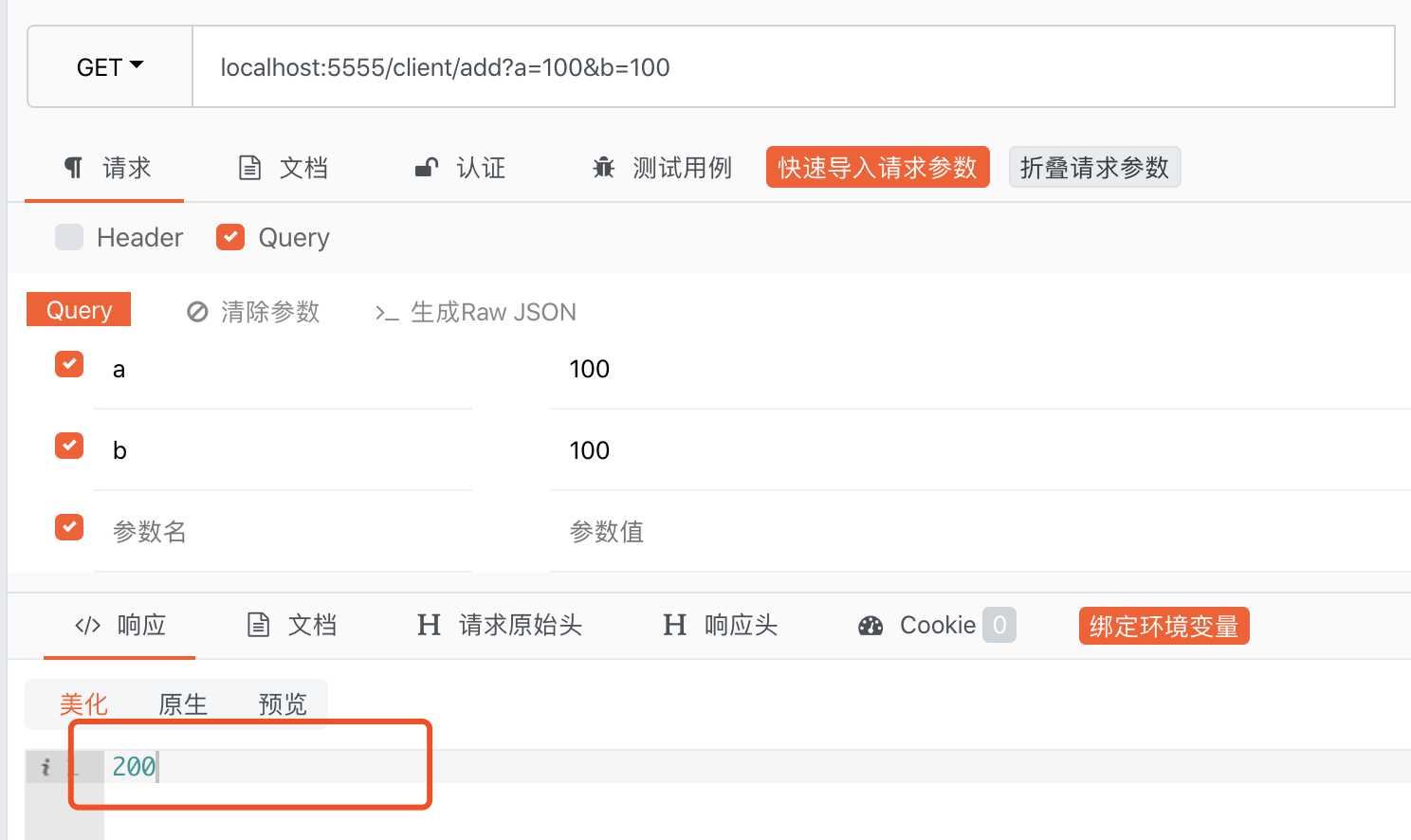The height and width of the screenshot is (840, 1411).
Task: Click the info icon in response gutter
Action: (45, 767)
